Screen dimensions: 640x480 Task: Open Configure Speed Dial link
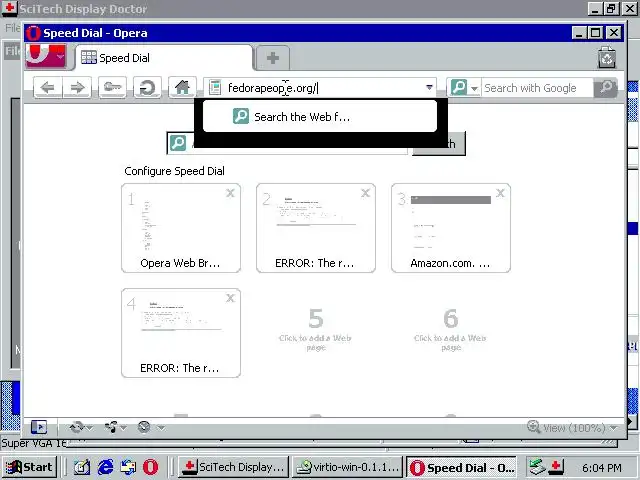[x=174, y=171]
